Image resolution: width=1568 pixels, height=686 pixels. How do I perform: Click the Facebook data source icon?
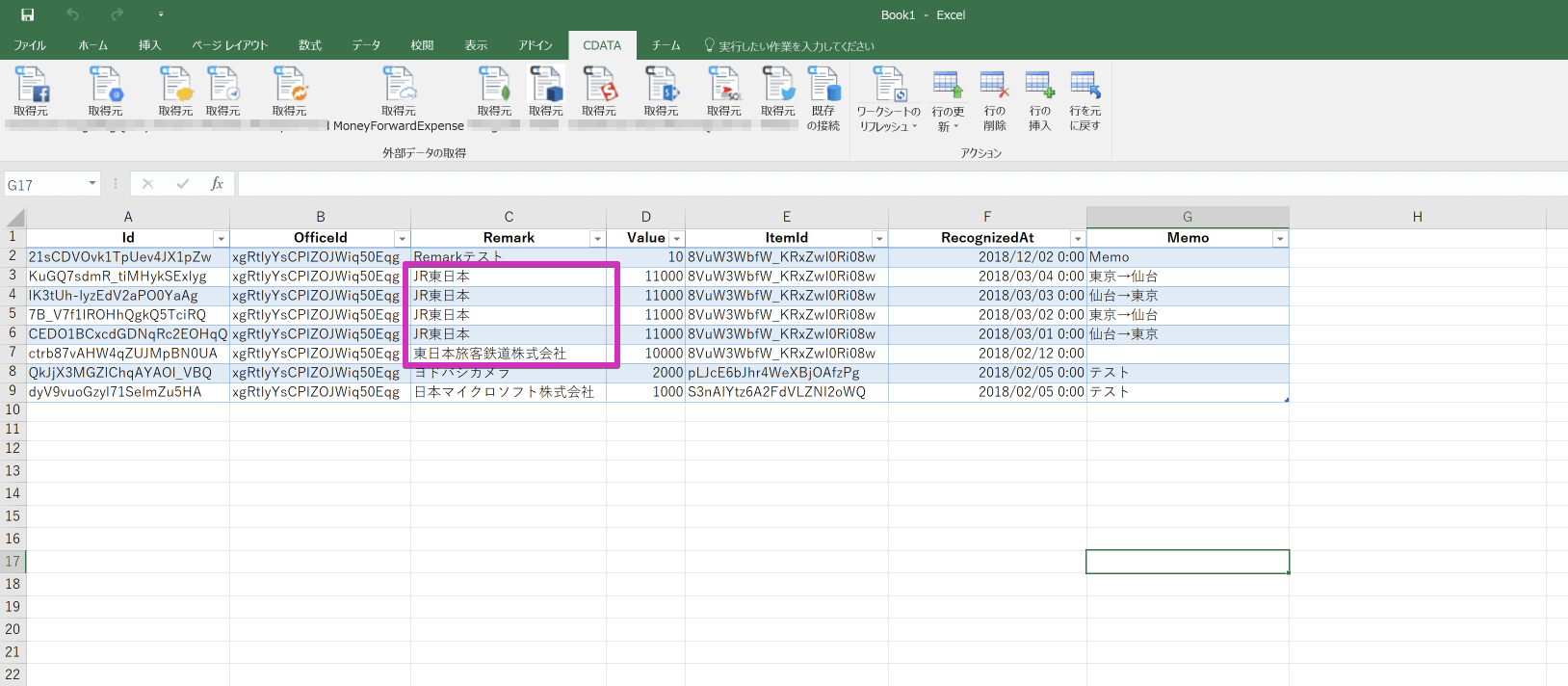click(31, 87)
